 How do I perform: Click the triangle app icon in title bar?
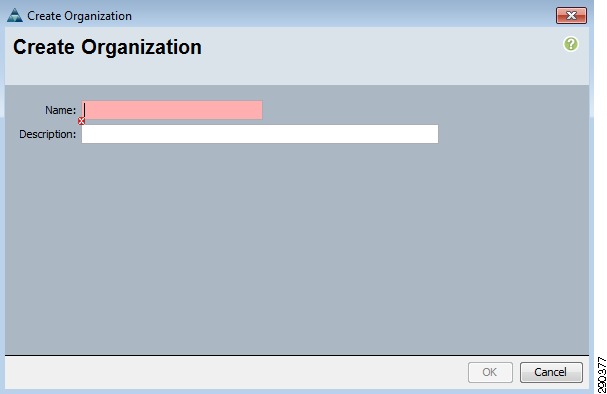15,15
